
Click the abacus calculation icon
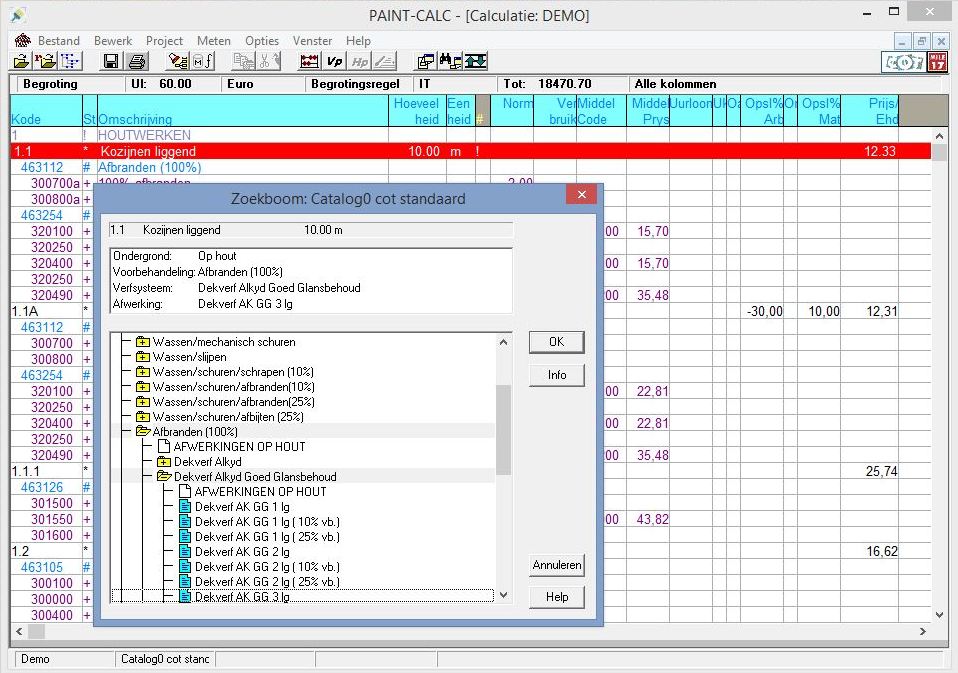click(309, 62)
